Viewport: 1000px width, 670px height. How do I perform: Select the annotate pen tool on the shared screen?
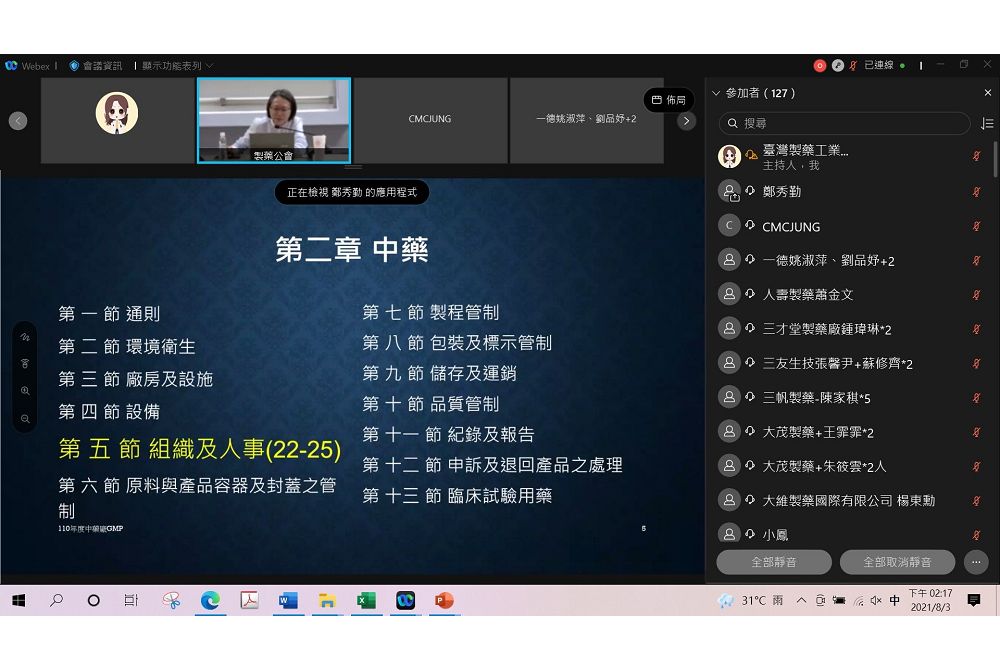coord(25,338)
